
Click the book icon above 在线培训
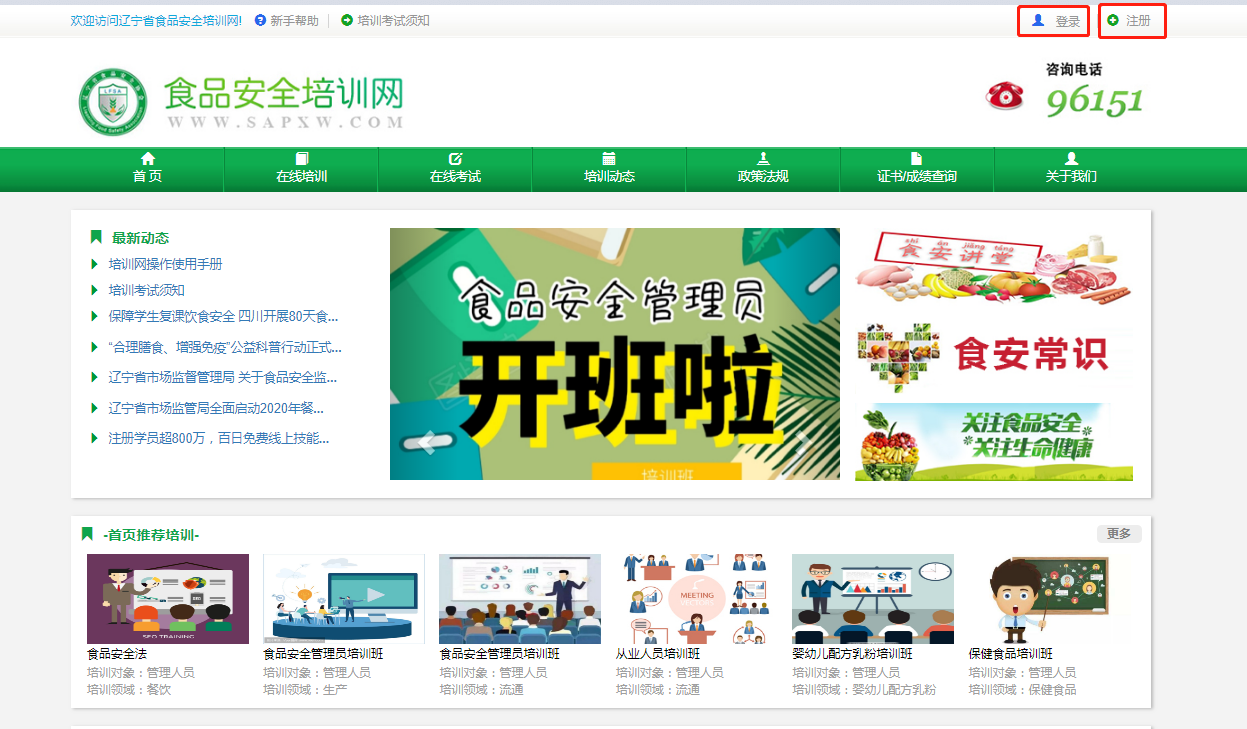coord(302,159)
